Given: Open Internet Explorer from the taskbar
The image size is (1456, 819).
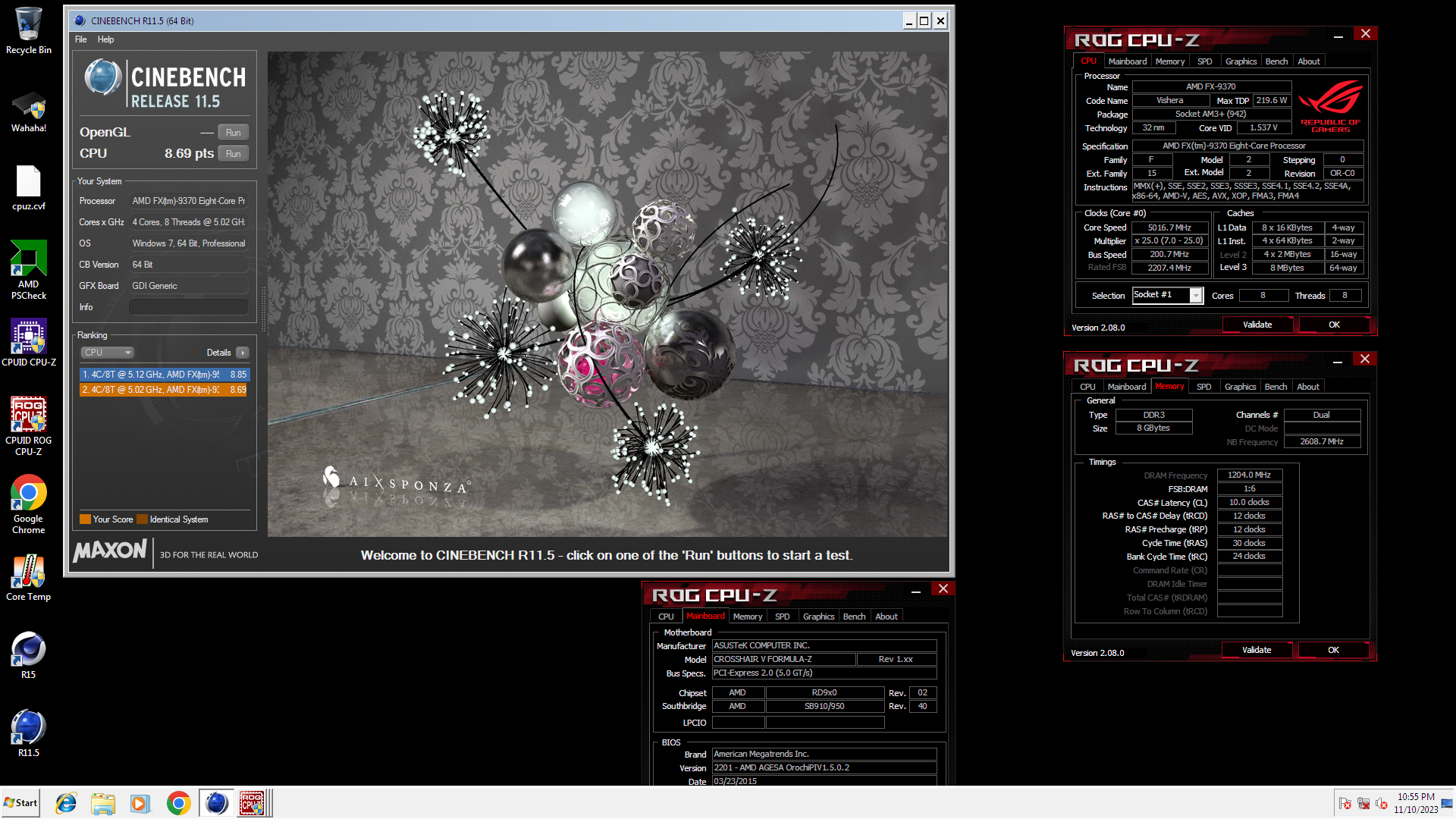Looking at the screenshot, I should (x=67, y=803).
